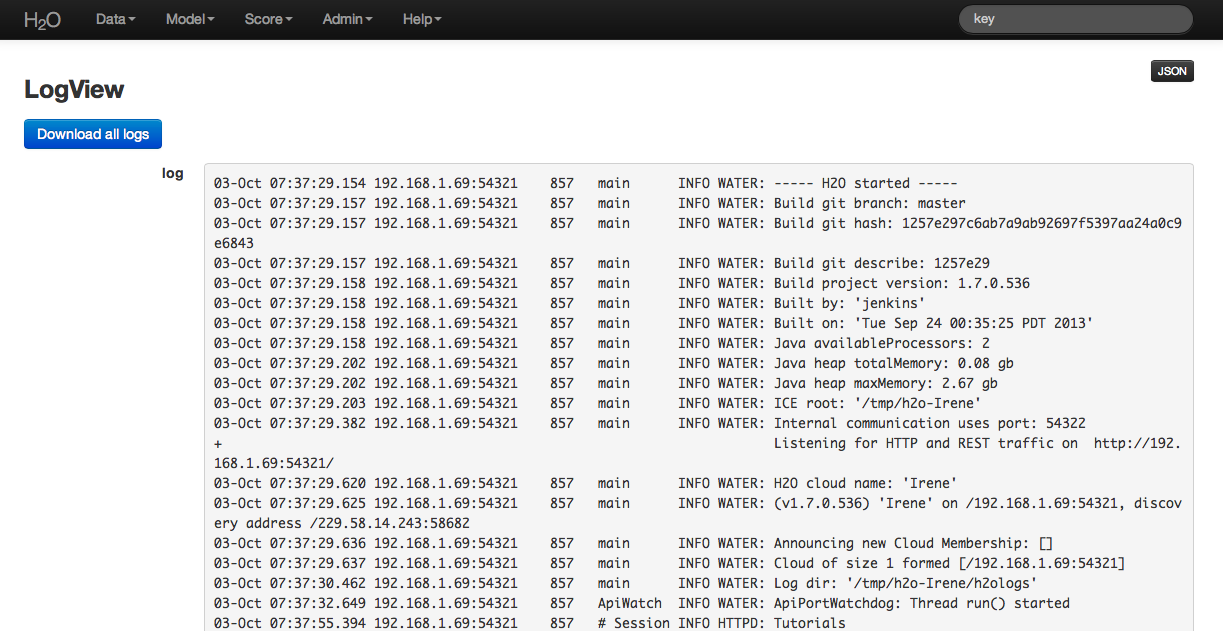The image size is (1223, 631).
Task: Click the key search field
Action: [1075, 18]
